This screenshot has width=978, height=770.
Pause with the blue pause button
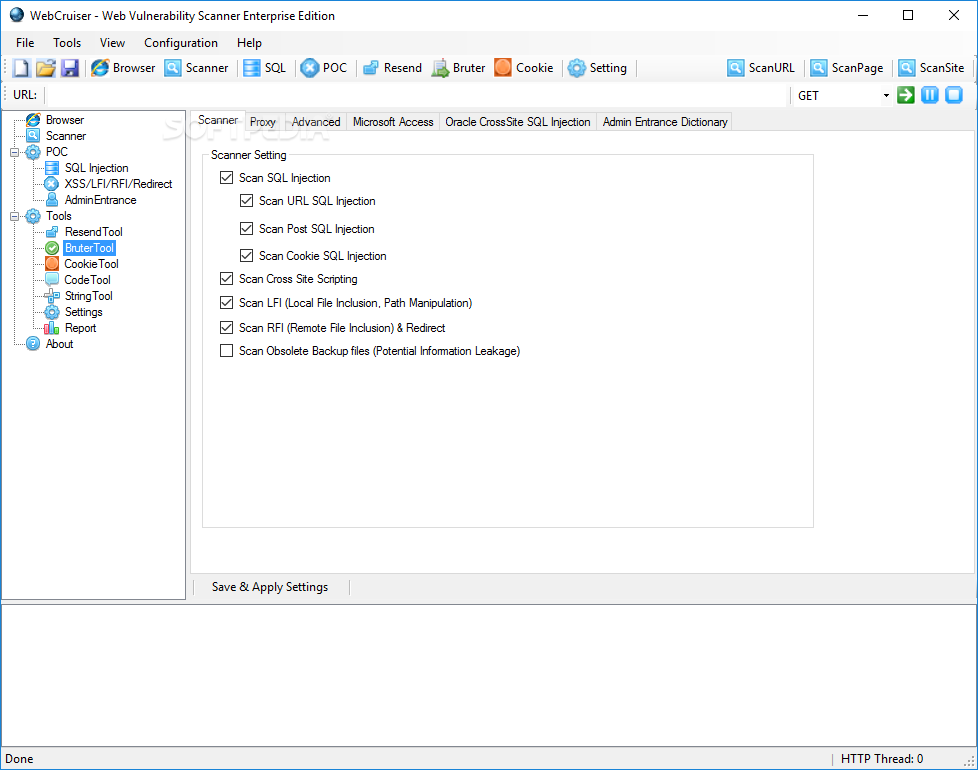[x=929, y=95]
